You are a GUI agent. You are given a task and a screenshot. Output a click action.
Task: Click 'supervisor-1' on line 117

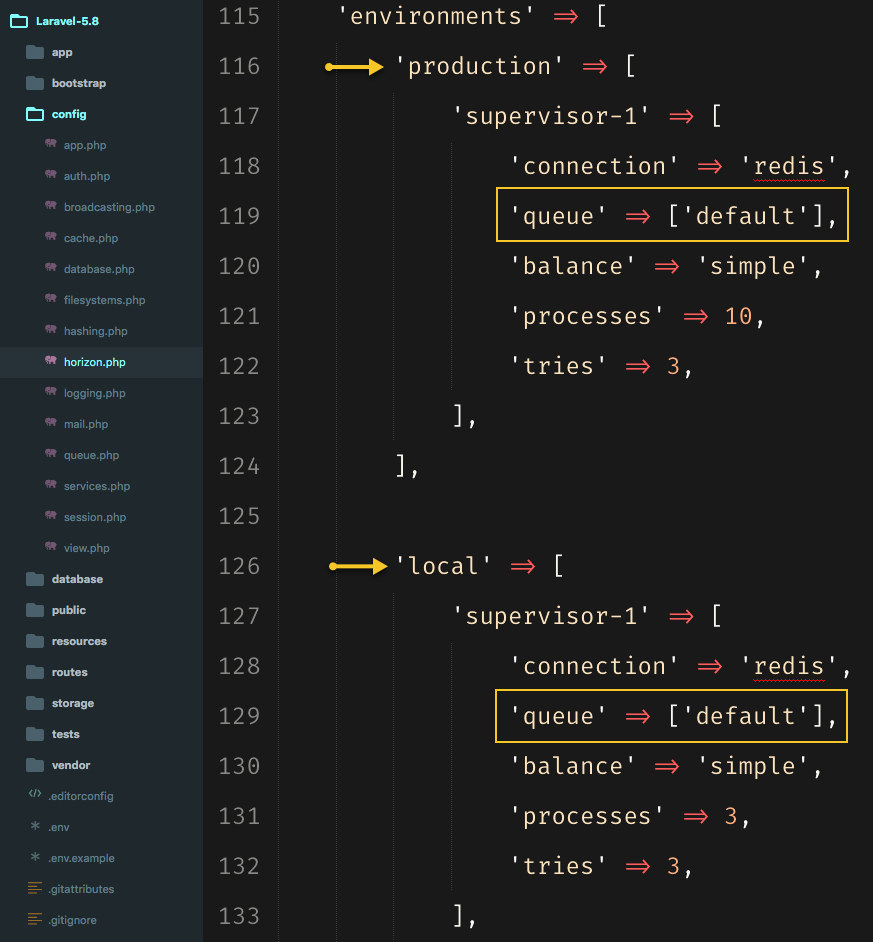tap(551, 116)
